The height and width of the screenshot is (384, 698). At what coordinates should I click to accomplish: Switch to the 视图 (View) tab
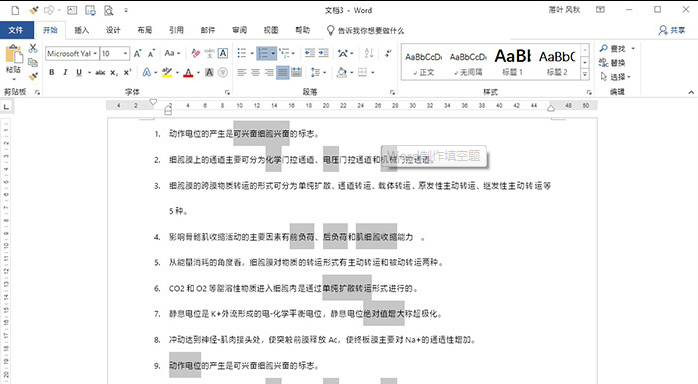point(271,30)
